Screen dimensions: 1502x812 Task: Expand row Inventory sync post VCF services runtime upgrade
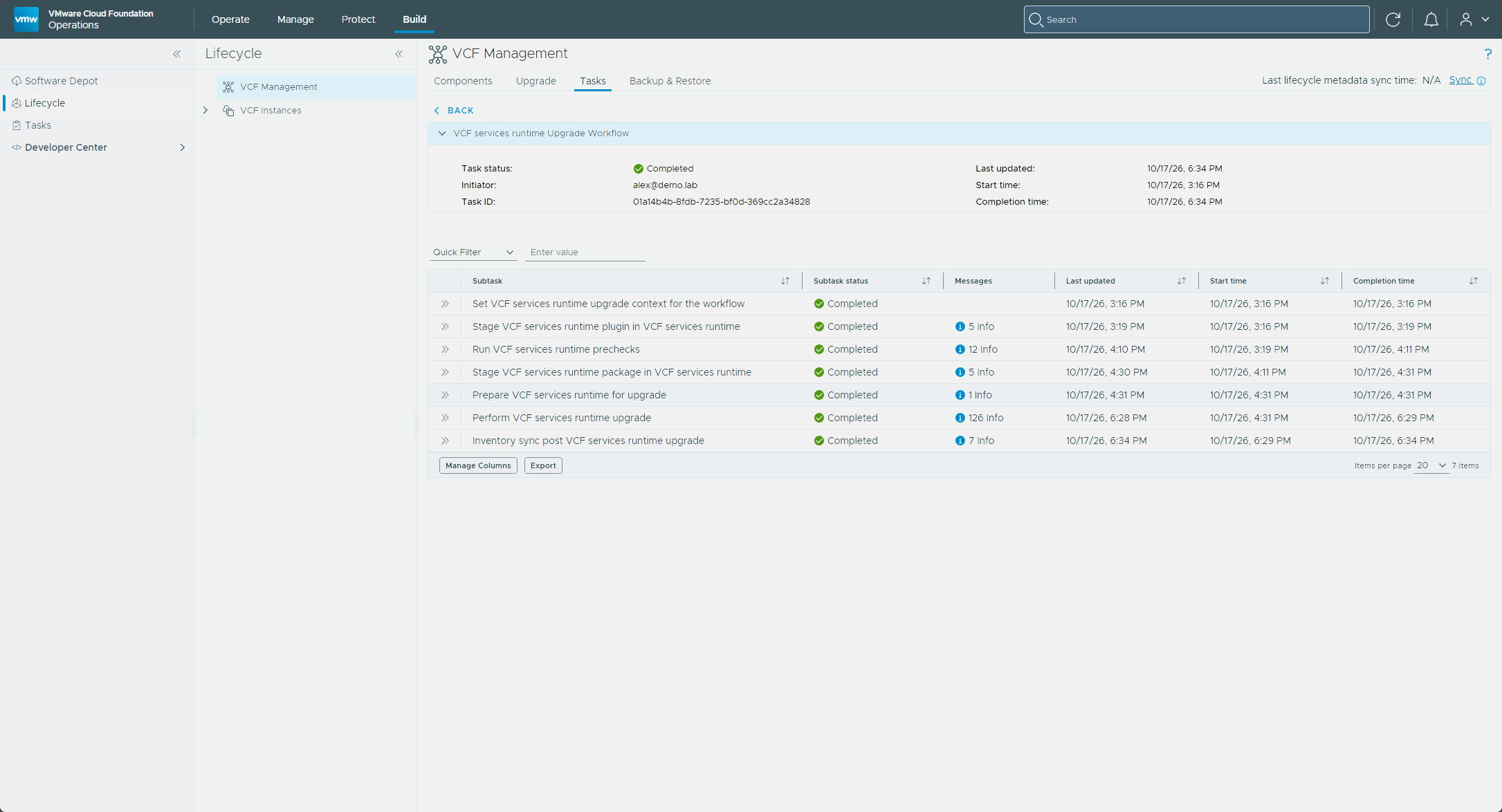[445, 441]
